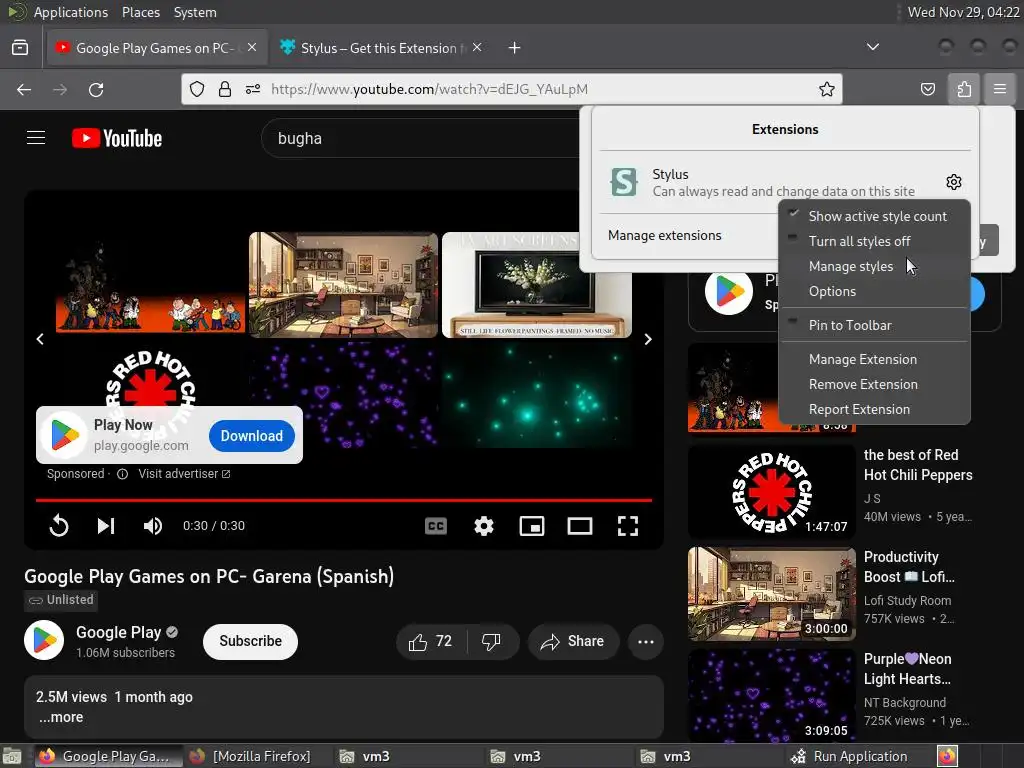Click the sponsored ad info icon
Viewport: 1024px width, 768px height.
click(x=122, y=474)
